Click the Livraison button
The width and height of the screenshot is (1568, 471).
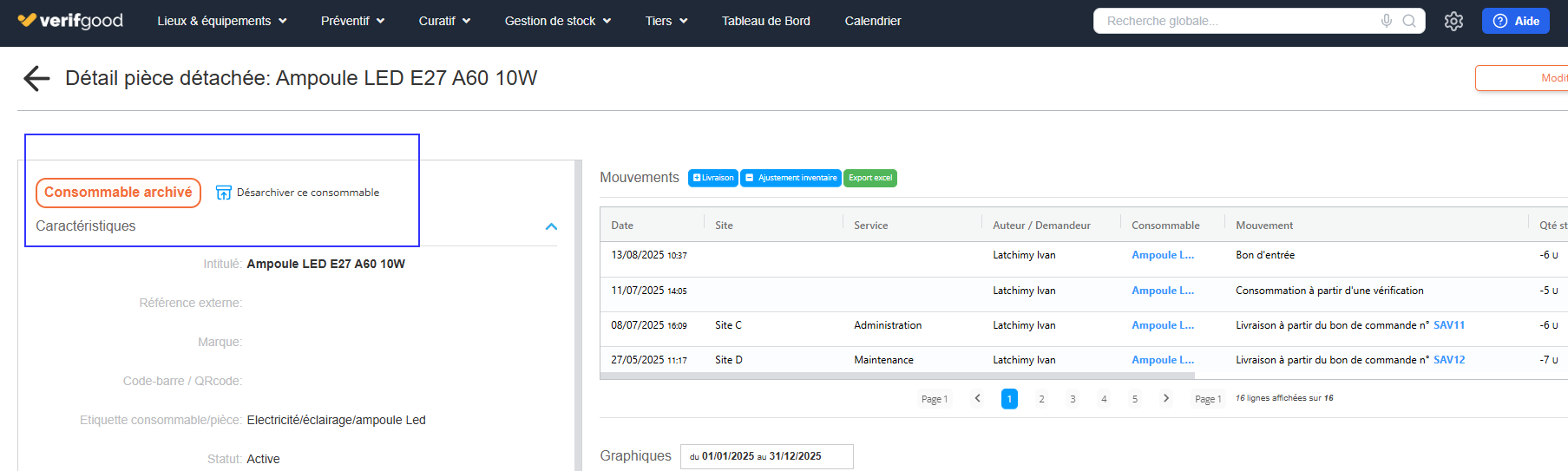(x=712, y=178)
